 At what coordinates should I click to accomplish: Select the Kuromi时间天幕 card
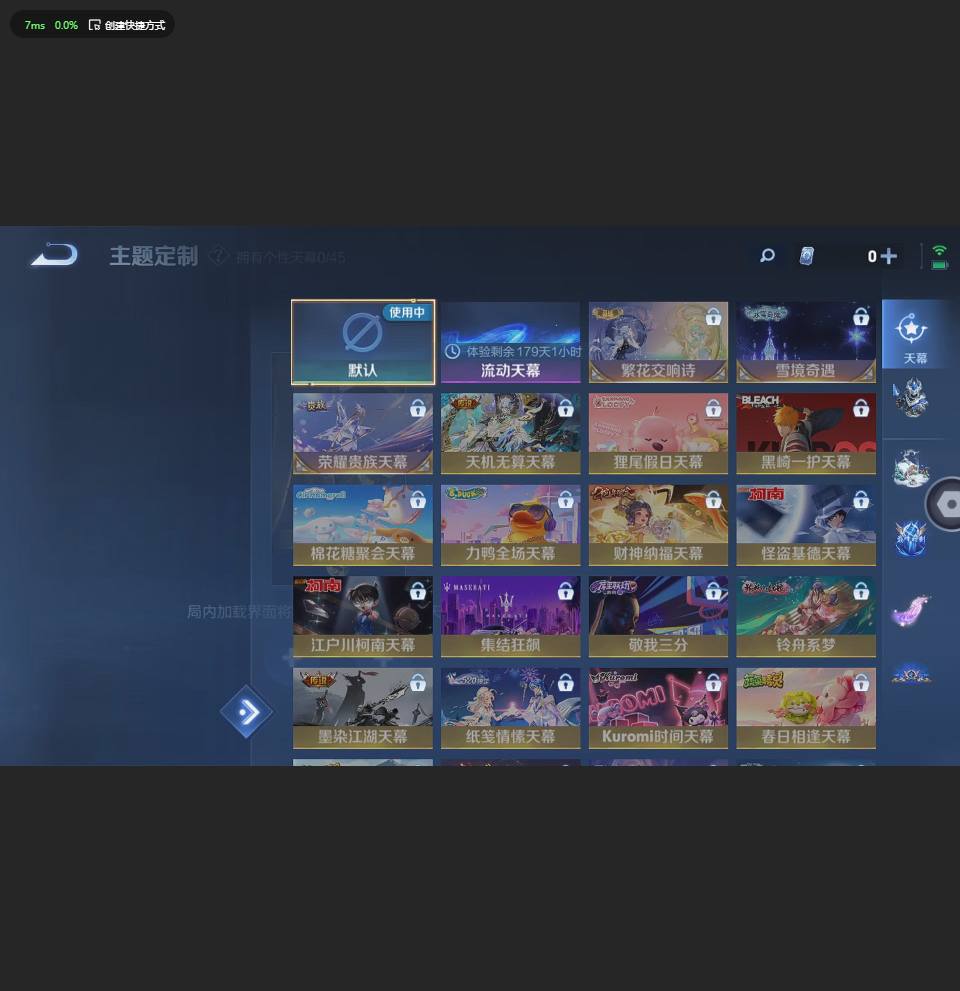coord(659,708)
